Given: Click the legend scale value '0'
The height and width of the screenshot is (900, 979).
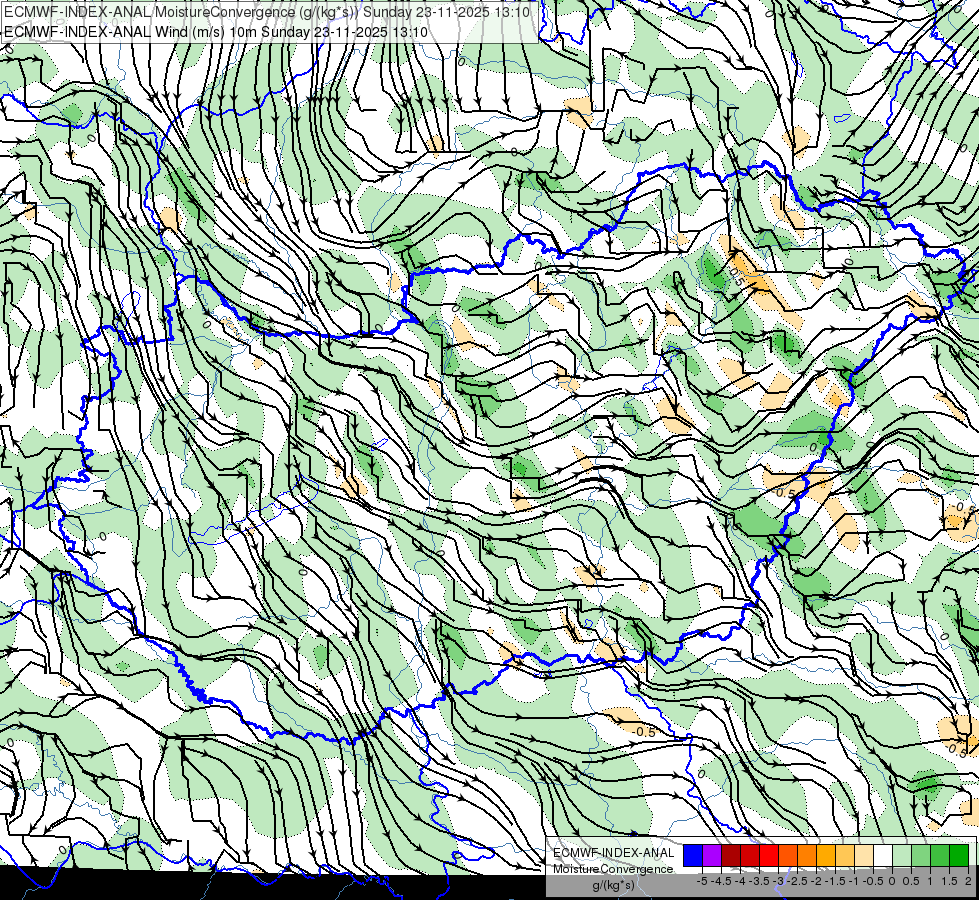Looking at the screenshot, I should point(892,881).
